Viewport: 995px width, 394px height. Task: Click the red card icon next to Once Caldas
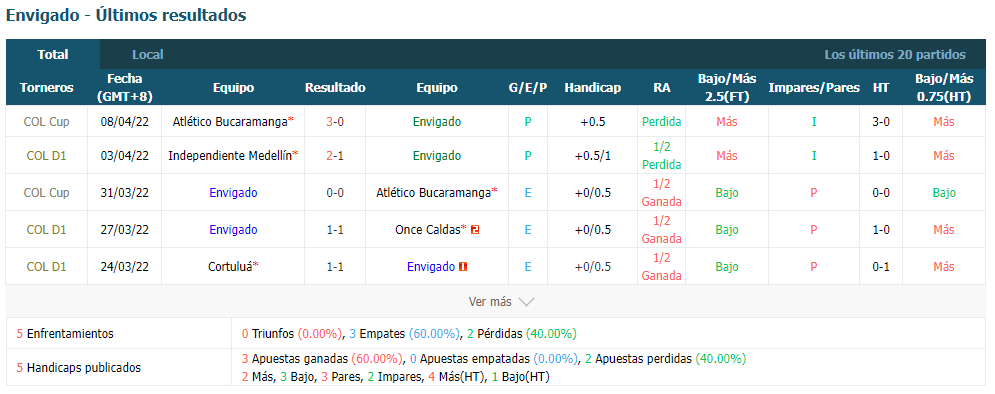(475, 230)
